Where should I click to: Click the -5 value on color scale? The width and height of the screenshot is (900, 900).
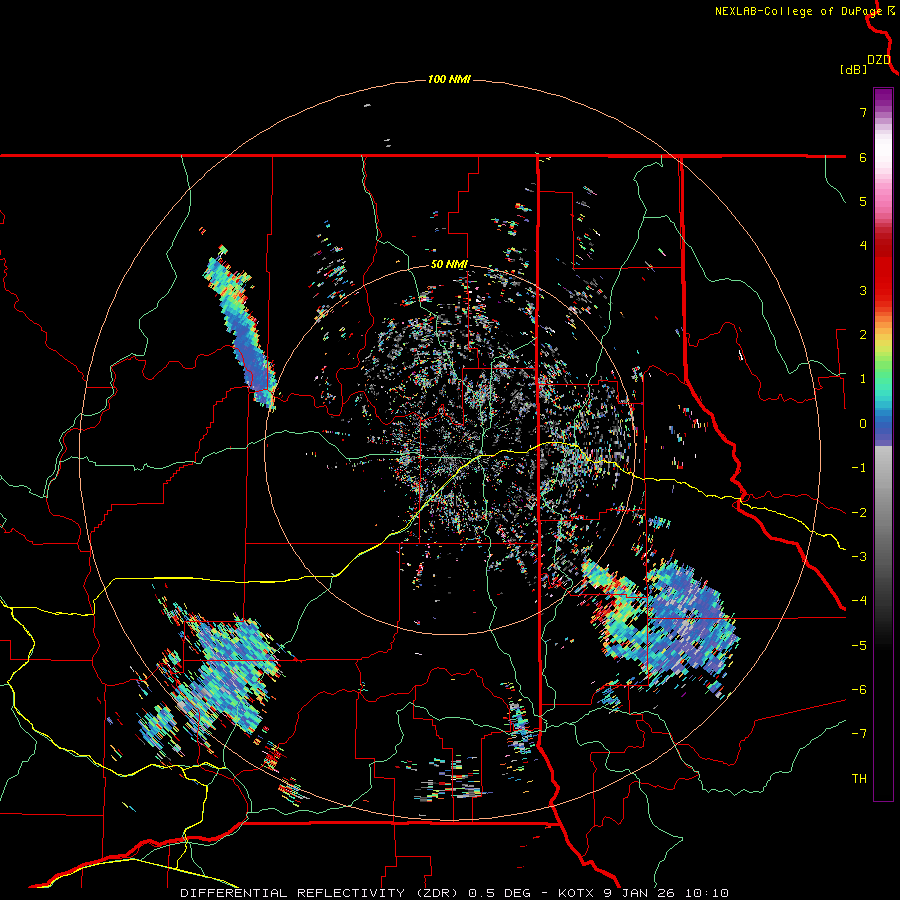point(859,646)
